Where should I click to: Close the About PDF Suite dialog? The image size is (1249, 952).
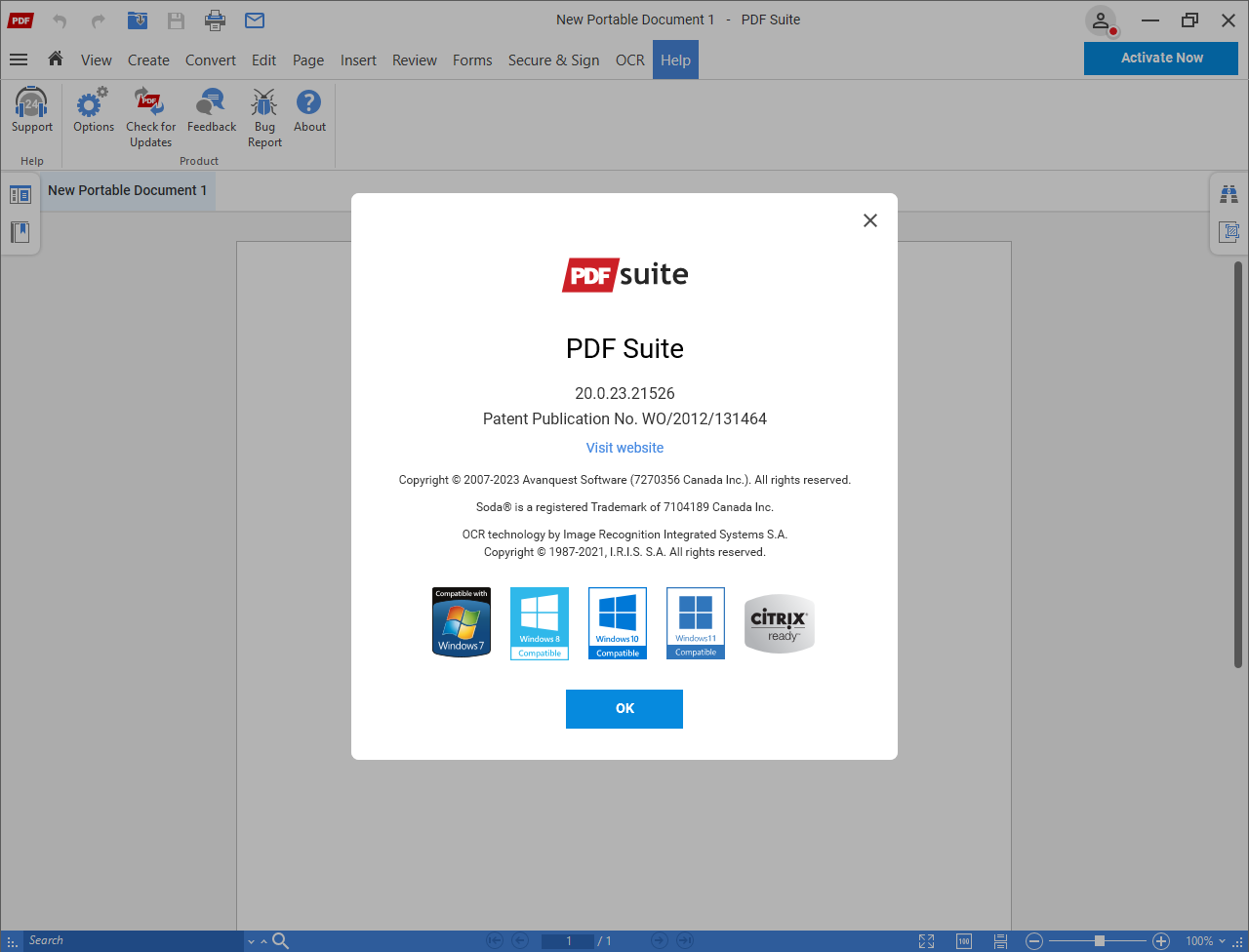click(x=870, y=220)
